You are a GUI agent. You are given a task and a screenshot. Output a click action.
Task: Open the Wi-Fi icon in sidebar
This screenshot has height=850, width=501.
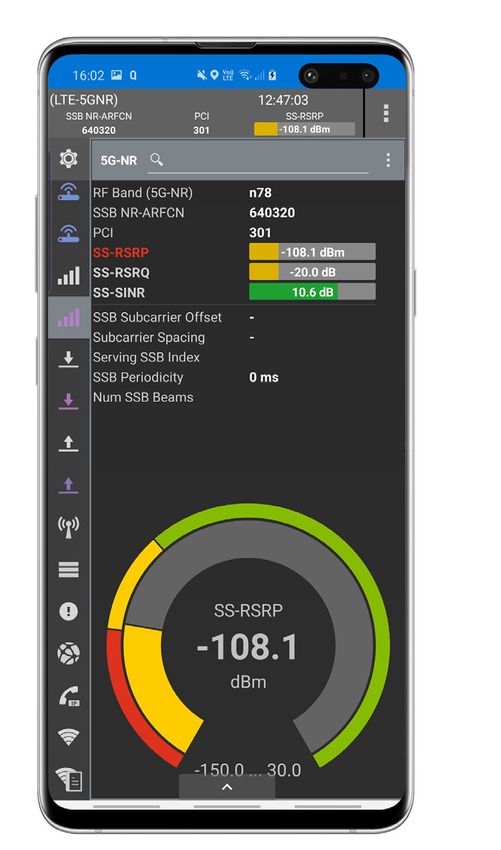(x=68, y=737)
